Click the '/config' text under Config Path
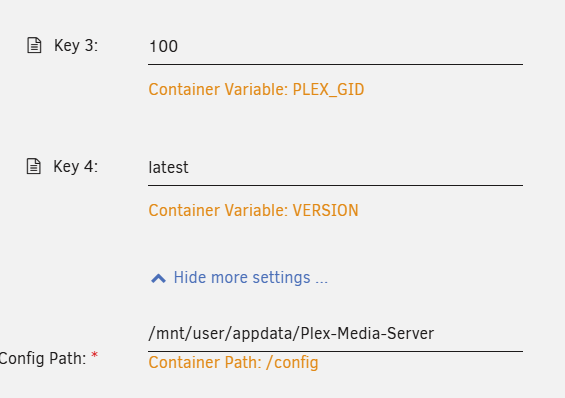Image resolution: width=565 pixels, height=398 pixels. pos(292,363)
